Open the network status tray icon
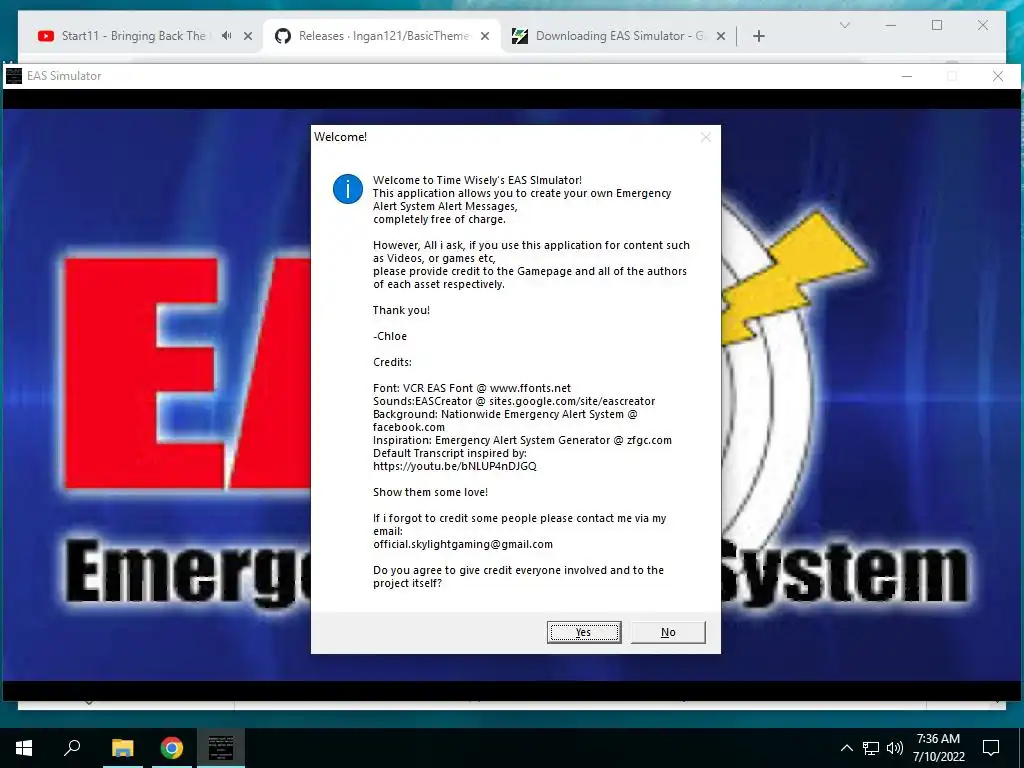The image size is (1024, 768). point(871,748)
